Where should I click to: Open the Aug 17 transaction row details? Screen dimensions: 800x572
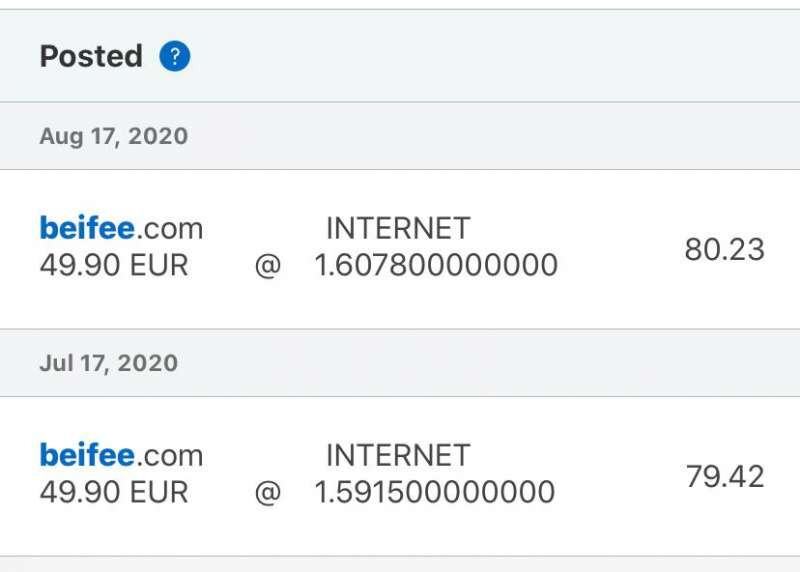(400, 249)
